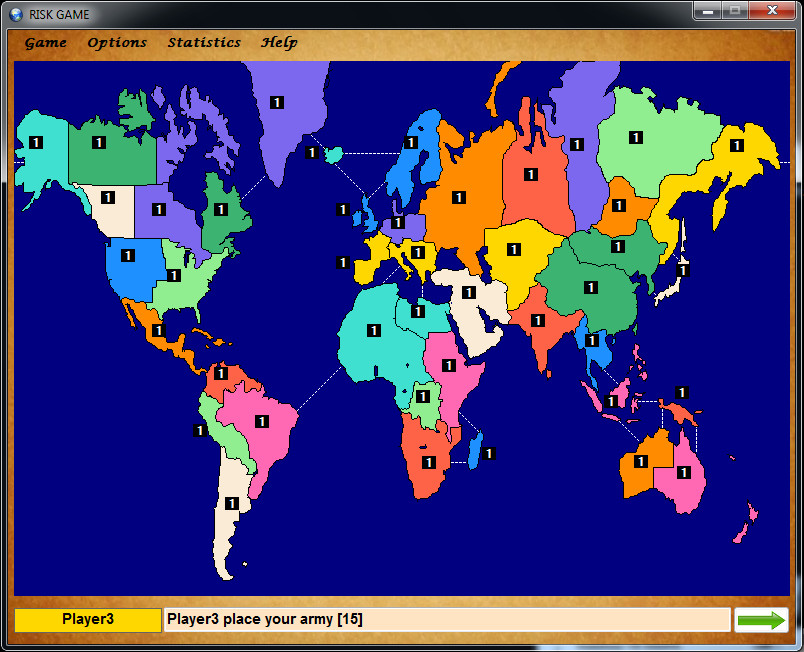Click the army counter beside Iceland
Screen dimensions: 804x652
pos(312,152)
